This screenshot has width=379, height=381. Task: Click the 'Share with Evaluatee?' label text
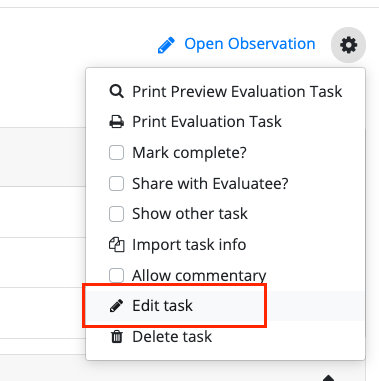210,183
